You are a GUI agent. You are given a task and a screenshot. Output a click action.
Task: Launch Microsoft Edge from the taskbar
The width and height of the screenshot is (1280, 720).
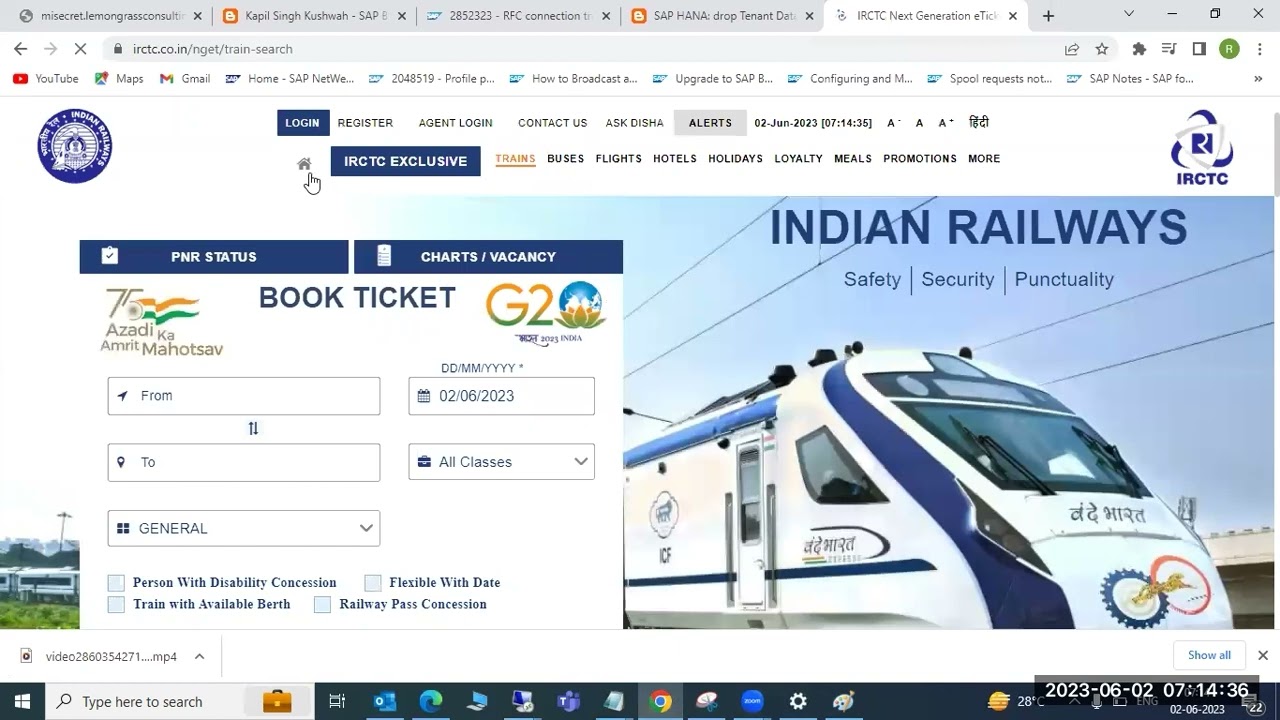coord(430,701)
